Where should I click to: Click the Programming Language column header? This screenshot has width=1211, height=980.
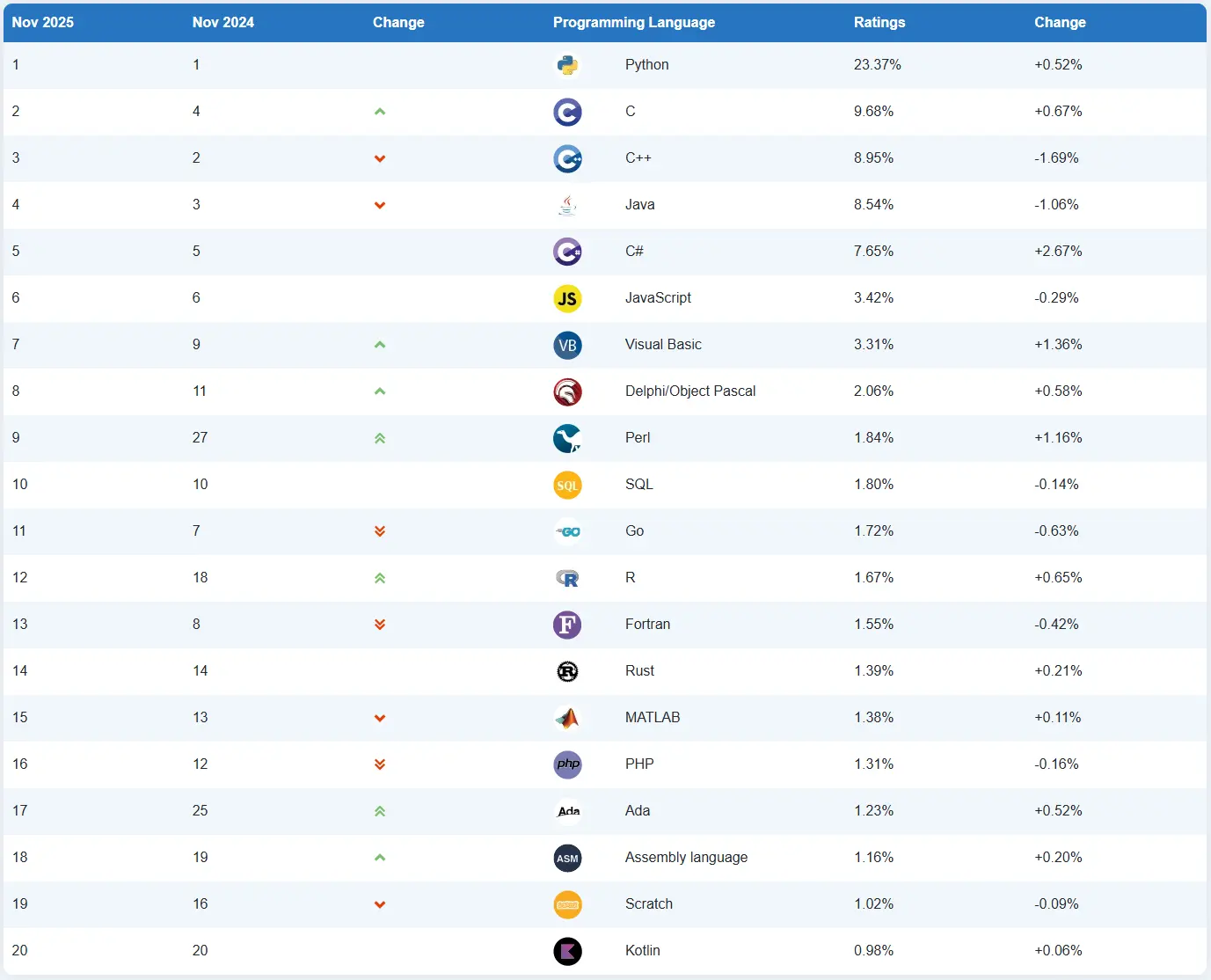point(633,23)
